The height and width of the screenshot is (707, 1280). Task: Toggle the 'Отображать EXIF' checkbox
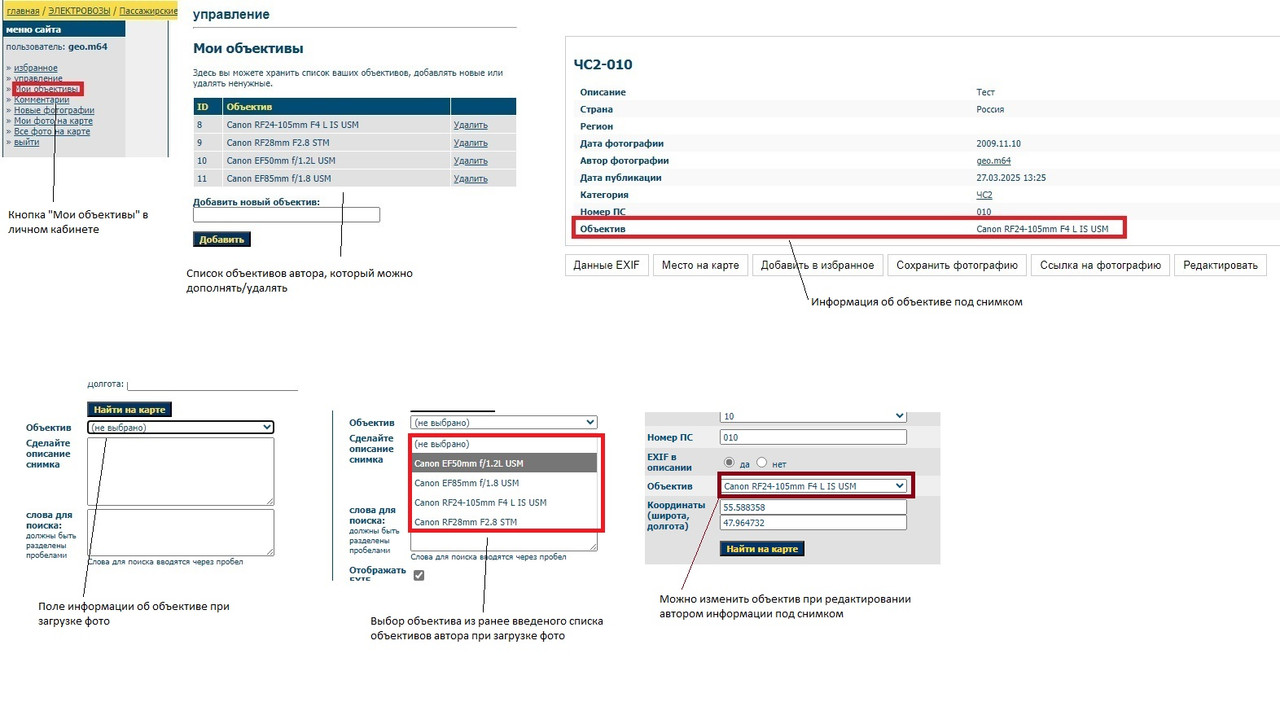418,575
